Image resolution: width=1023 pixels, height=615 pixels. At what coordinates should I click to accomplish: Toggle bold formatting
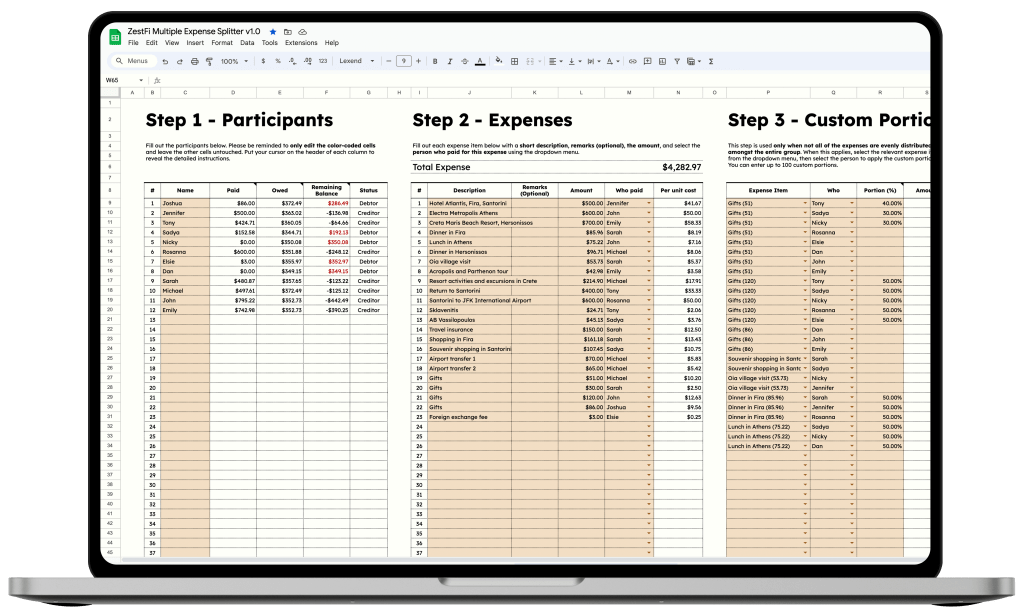[x=433, y=61]
